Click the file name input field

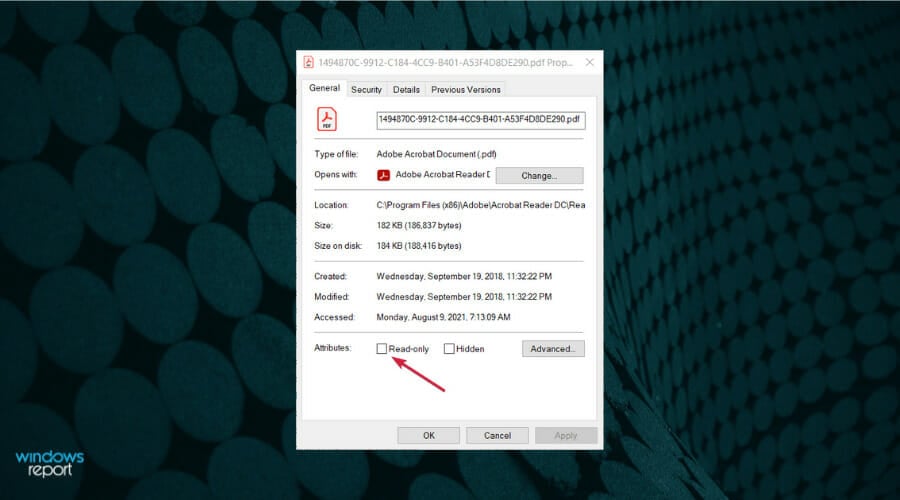(481, 119)
